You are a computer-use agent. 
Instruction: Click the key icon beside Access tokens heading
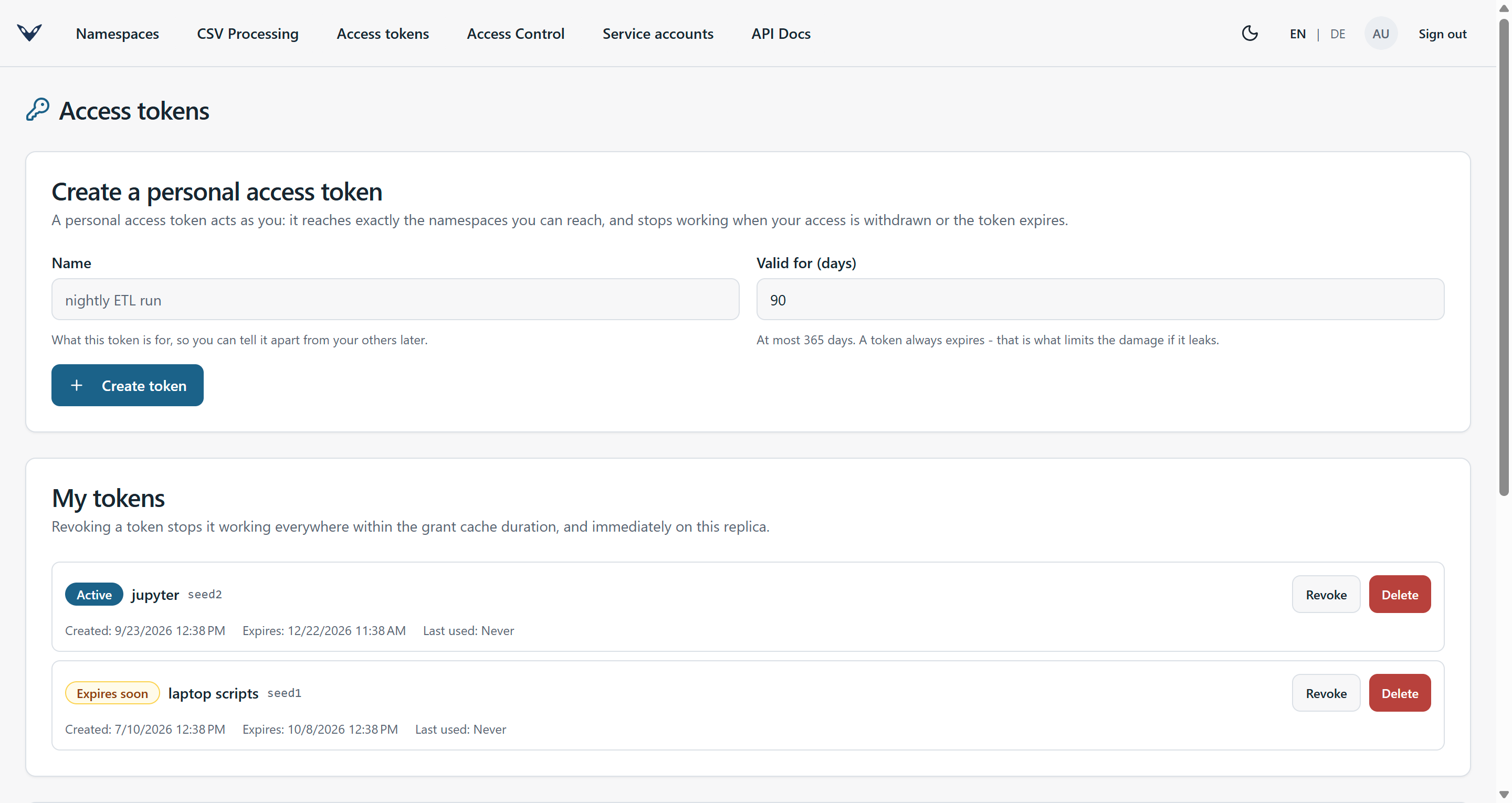pyautogui.click(x=38, y=110)
